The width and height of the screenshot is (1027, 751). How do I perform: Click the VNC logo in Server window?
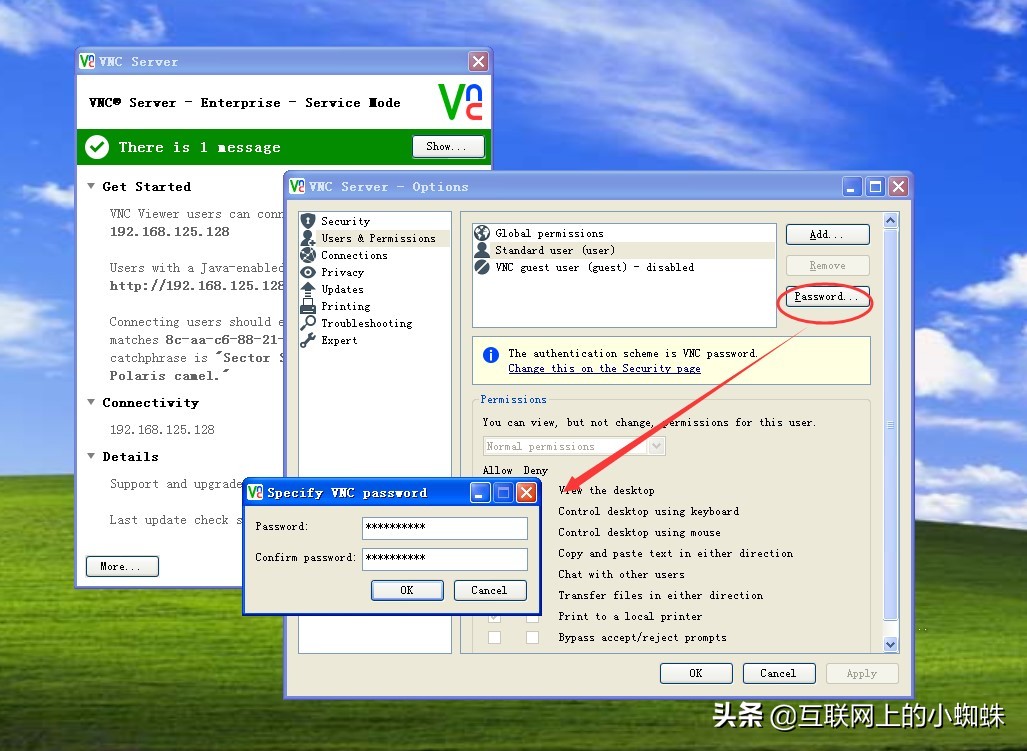pos(461,102)
